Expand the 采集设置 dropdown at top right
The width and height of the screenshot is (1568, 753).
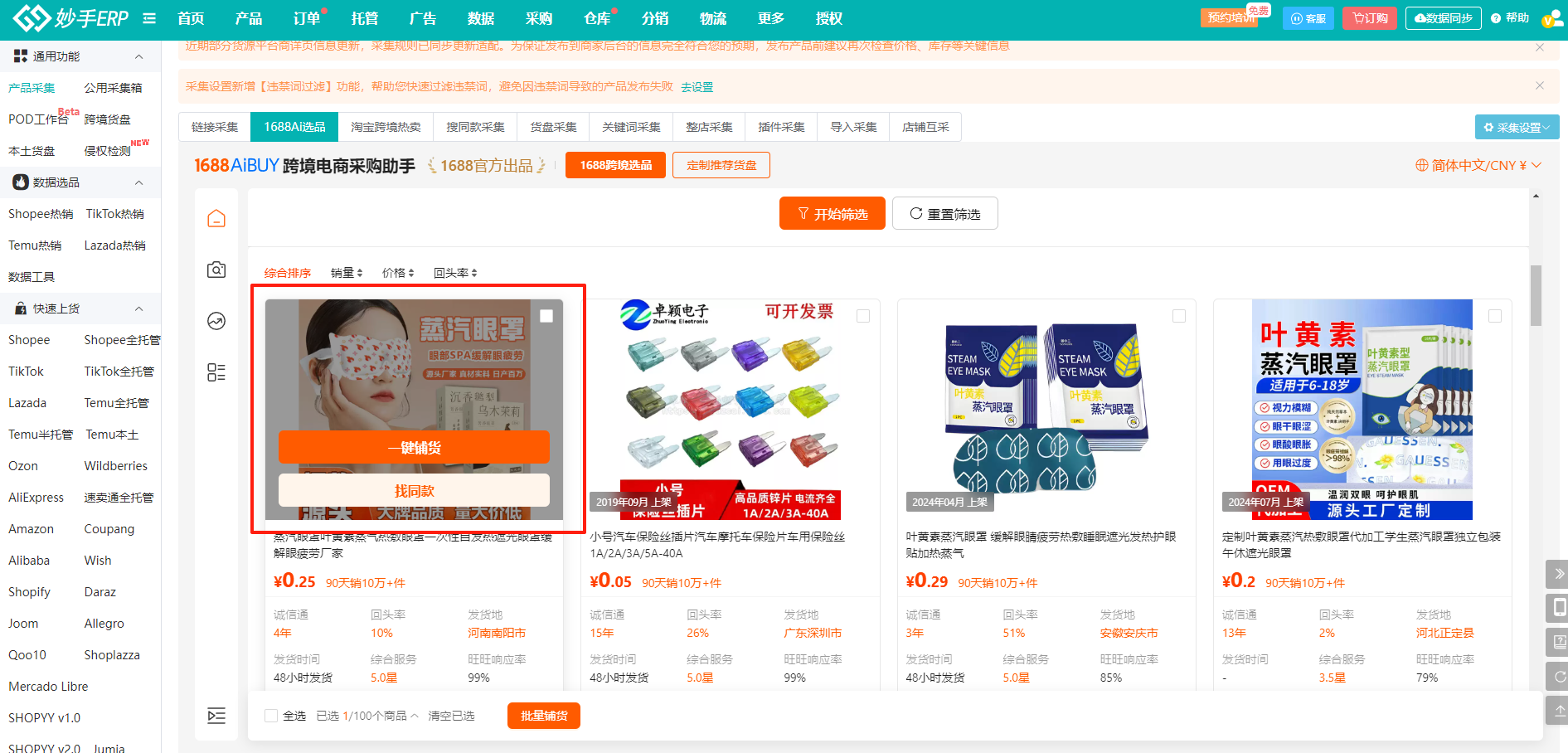click(x=1517, y=127)
